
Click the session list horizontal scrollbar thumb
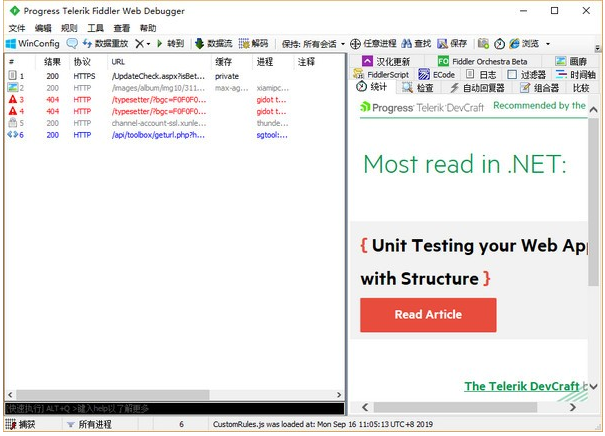[x=112, y=395]
